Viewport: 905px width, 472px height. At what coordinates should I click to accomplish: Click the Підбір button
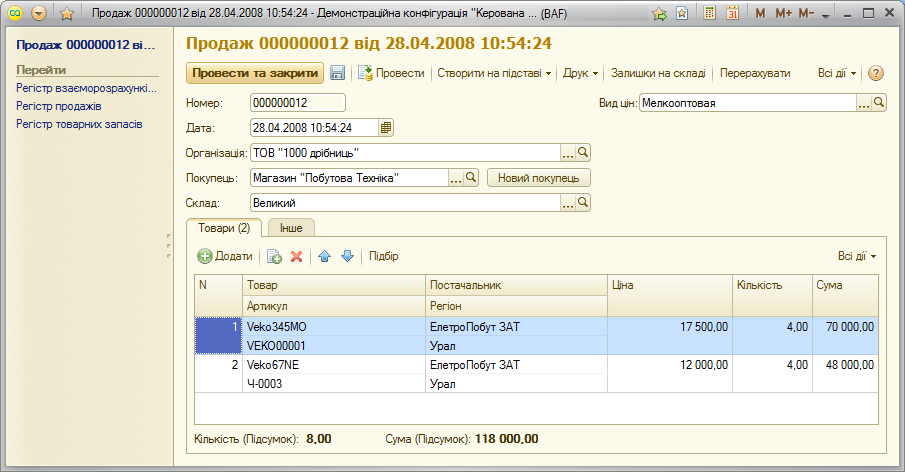384,256
